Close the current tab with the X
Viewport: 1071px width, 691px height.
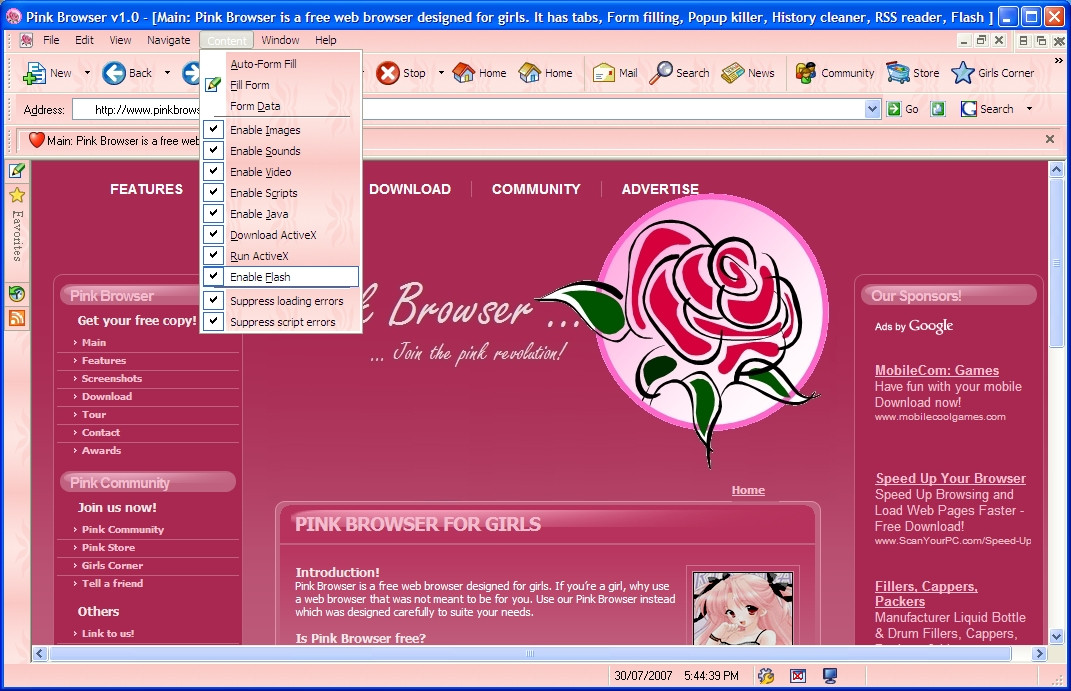1050,139
